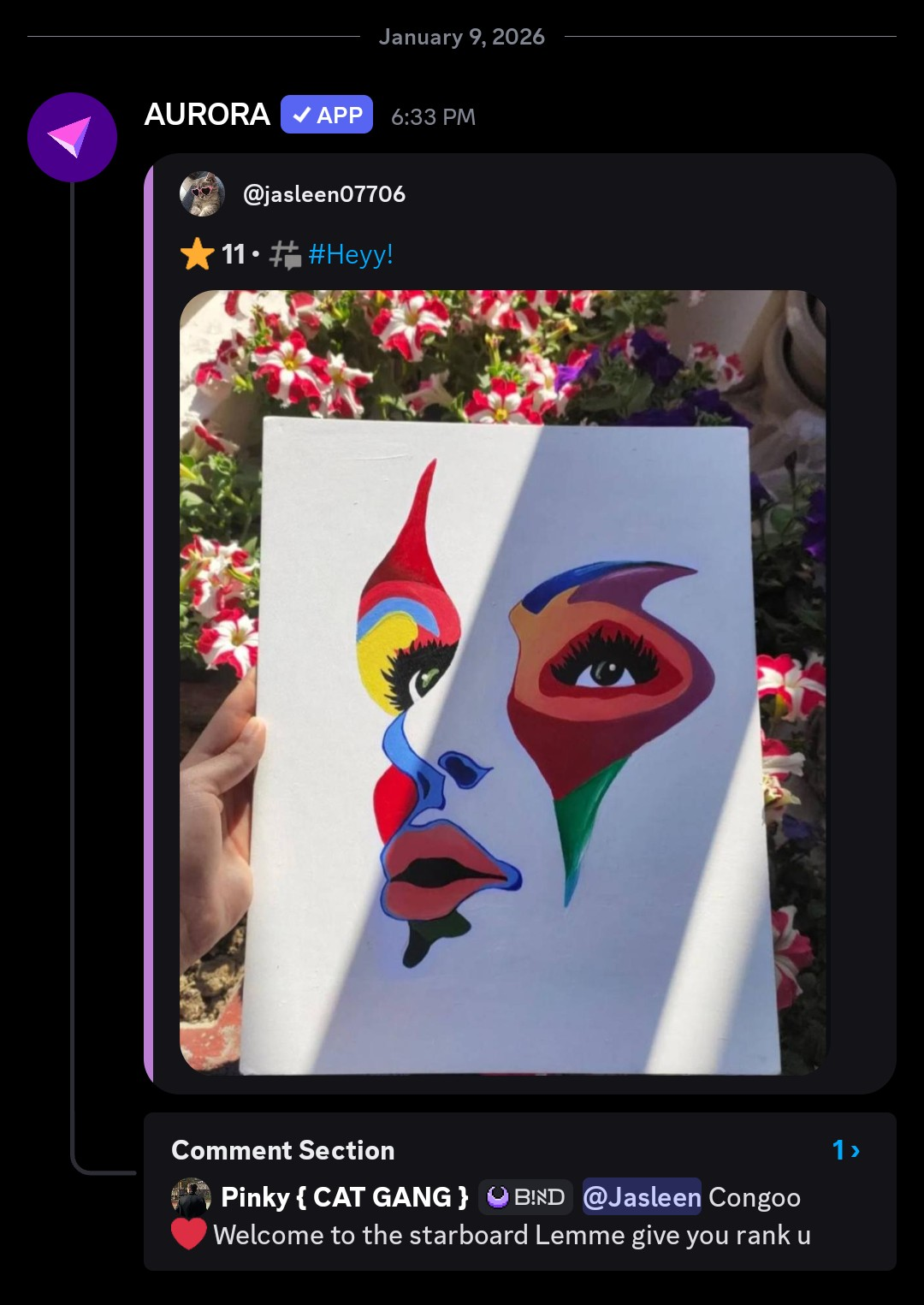Click the @jasleen07706 username text
The image size is (924, 1305).
pyautogui.click(x=323, y=194)
